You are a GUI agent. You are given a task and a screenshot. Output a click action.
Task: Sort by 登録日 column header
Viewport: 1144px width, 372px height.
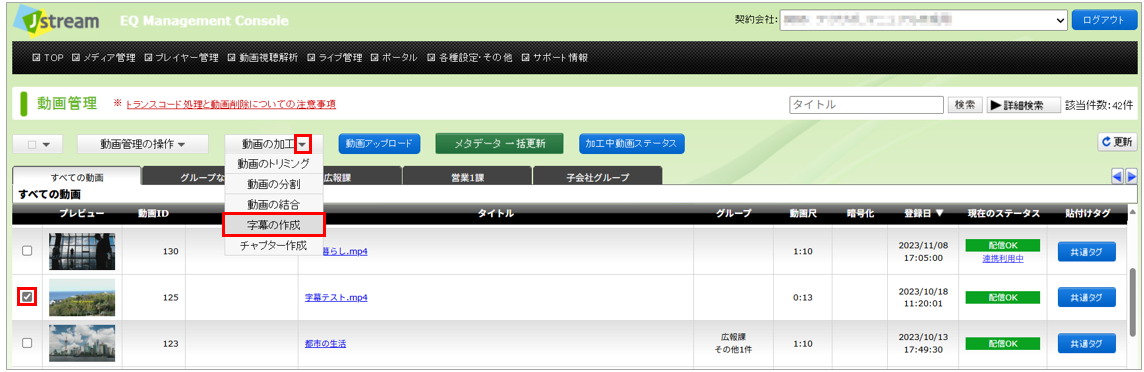coord(924,214)
